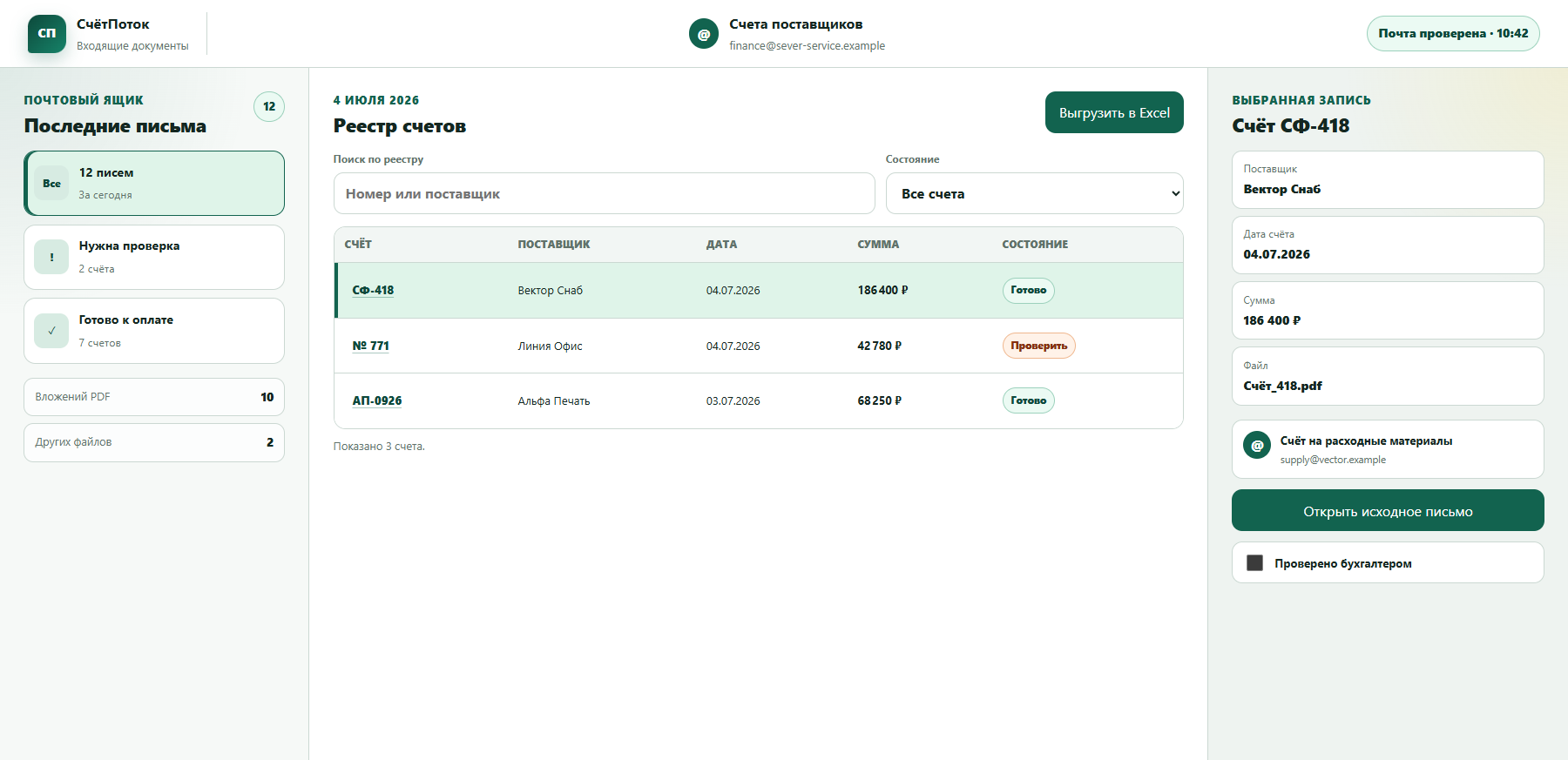
Task: Click the СП app logo icon
Action: [x=47, y=34]
